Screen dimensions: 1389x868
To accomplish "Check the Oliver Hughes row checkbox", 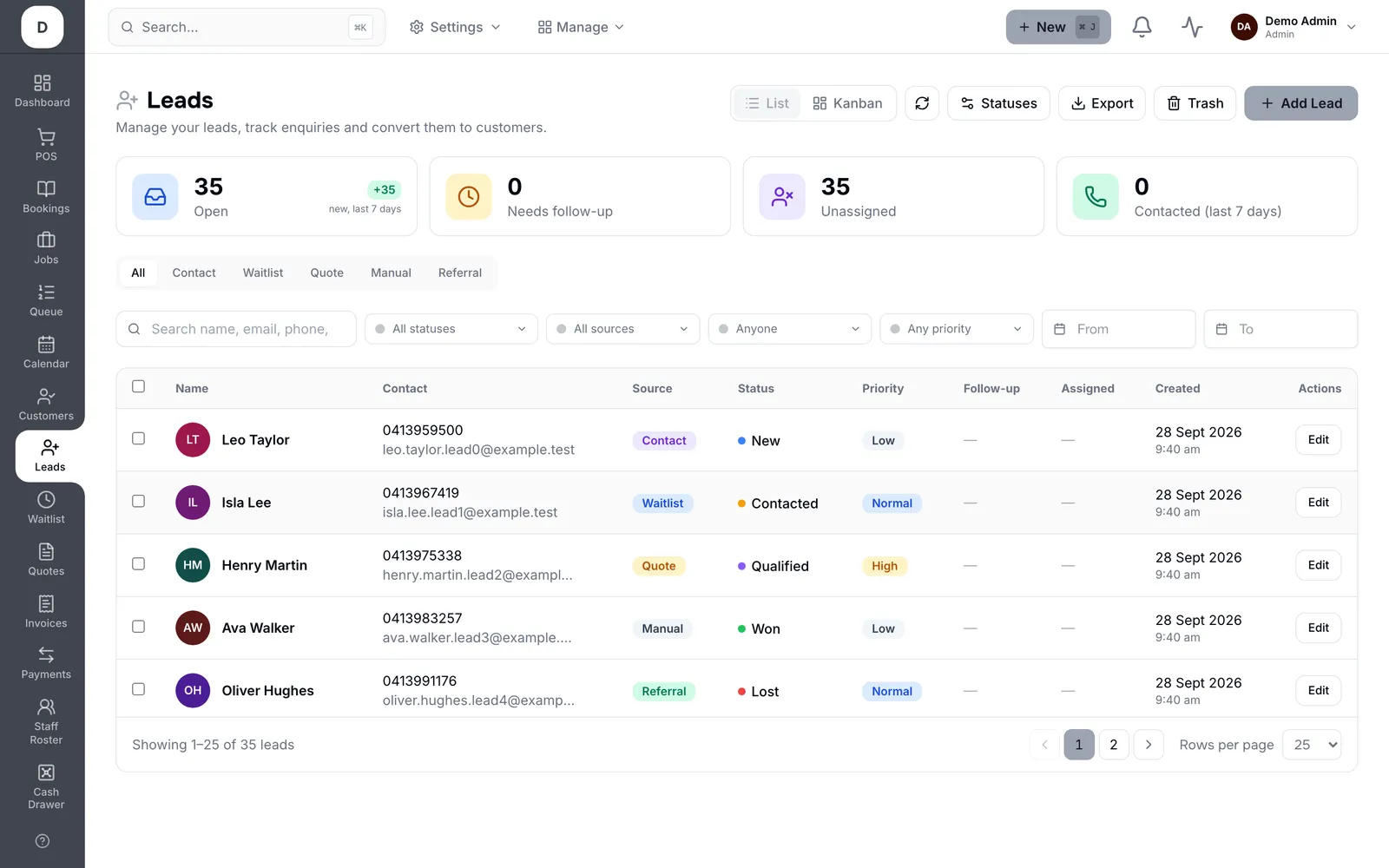I will click(x=138, y=689).
